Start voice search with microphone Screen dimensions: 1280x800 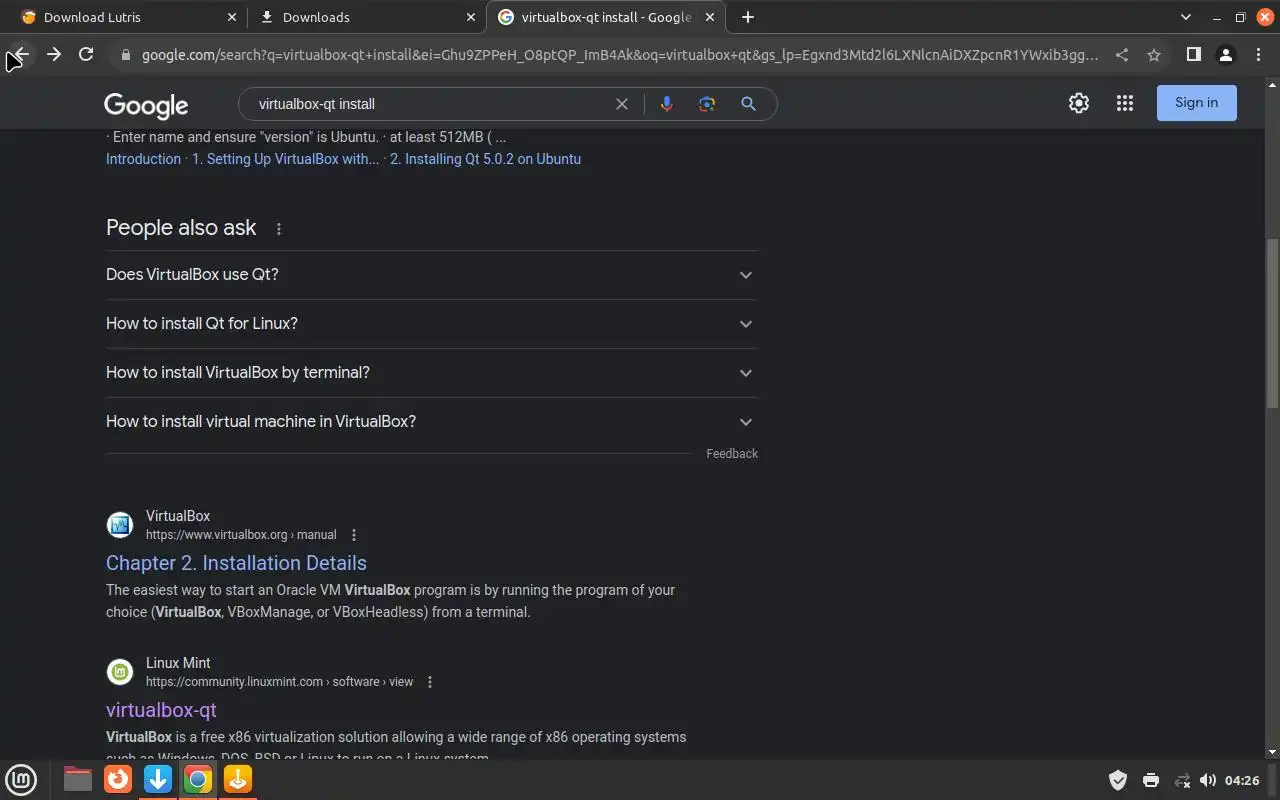tap(667, 104)
